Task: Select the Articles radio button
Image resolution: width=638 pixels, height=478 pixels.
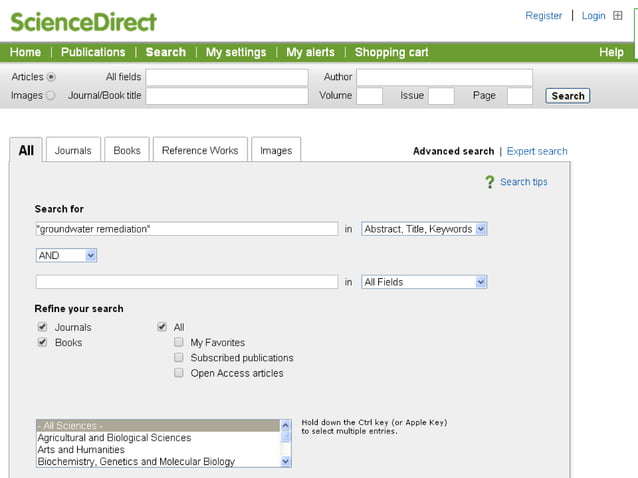Action: (51, 76)
